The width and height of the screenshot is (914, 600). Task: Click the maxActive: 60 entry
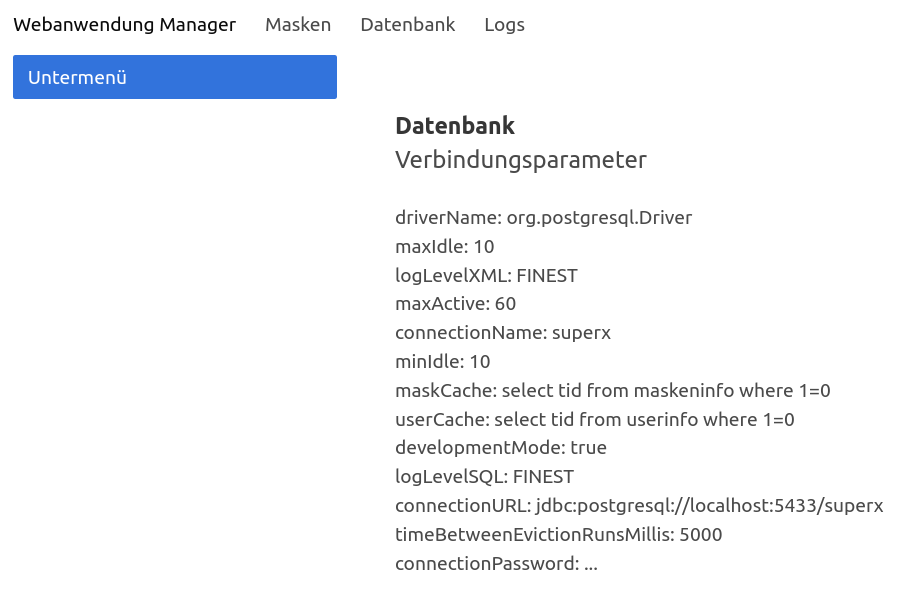455,304
